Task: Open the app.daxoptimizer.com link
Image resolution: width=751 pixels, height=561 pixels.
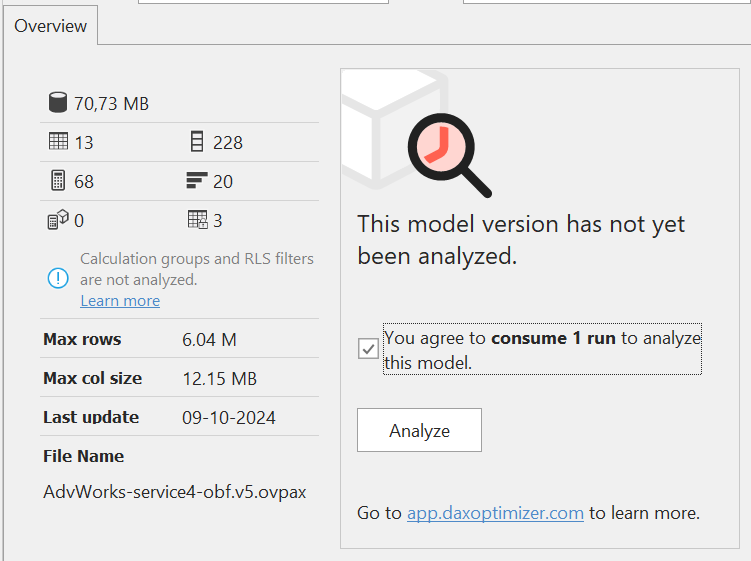Action: (495, 513)
